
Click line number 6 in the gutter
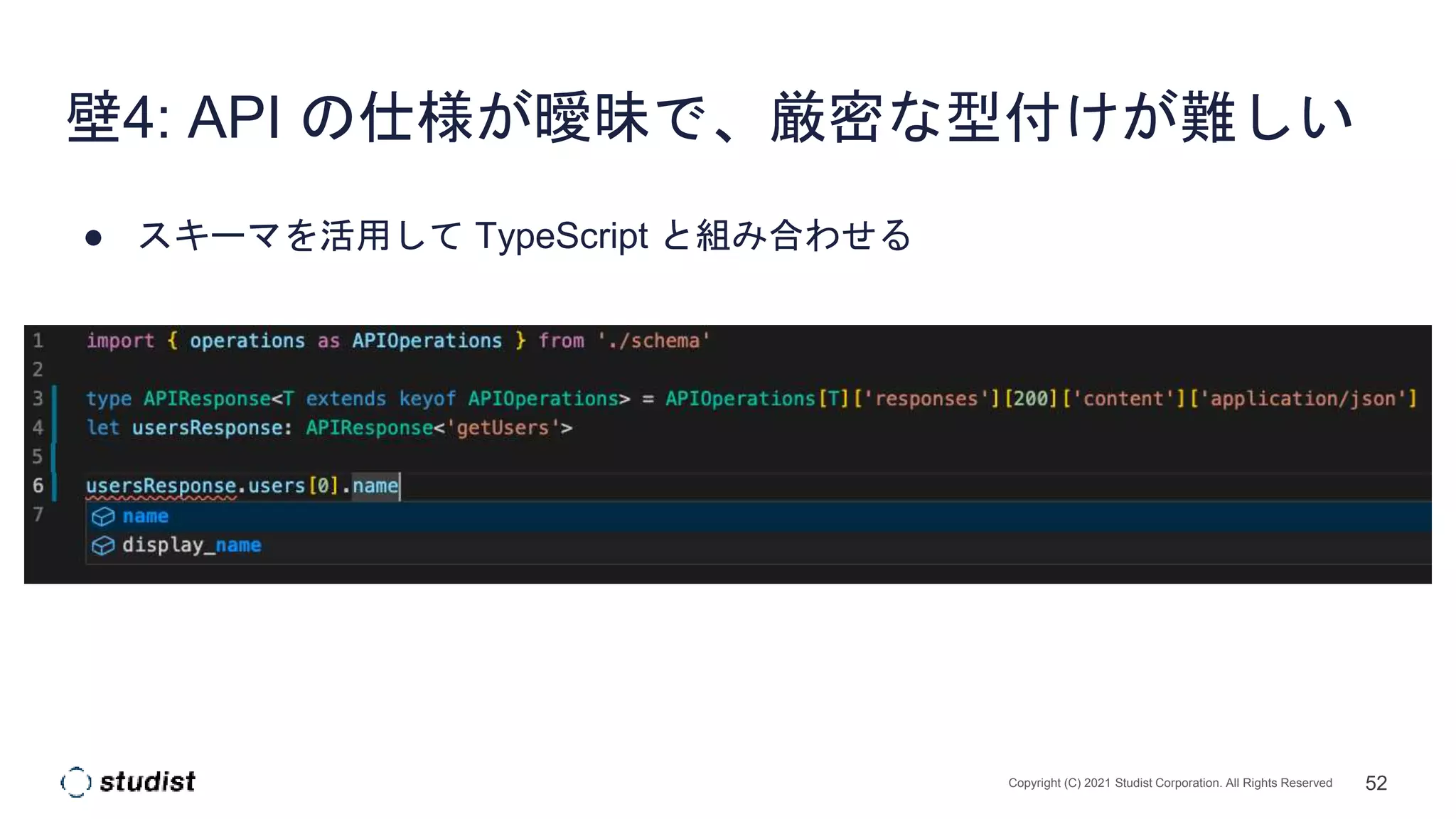[x=38, y=486]
